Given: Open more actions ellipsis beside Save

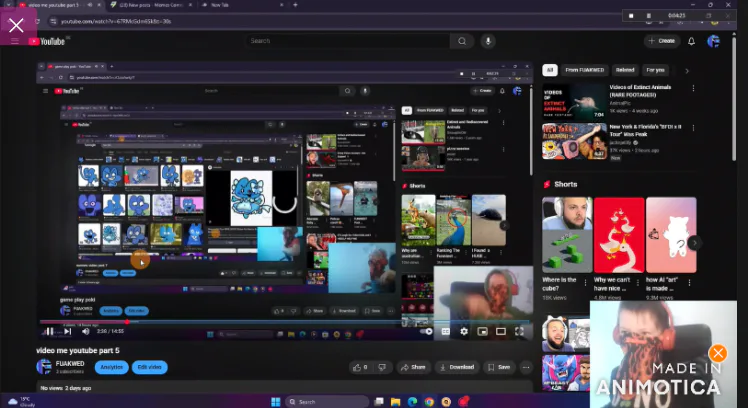Looking at the screenshot, I should point(526,367).
